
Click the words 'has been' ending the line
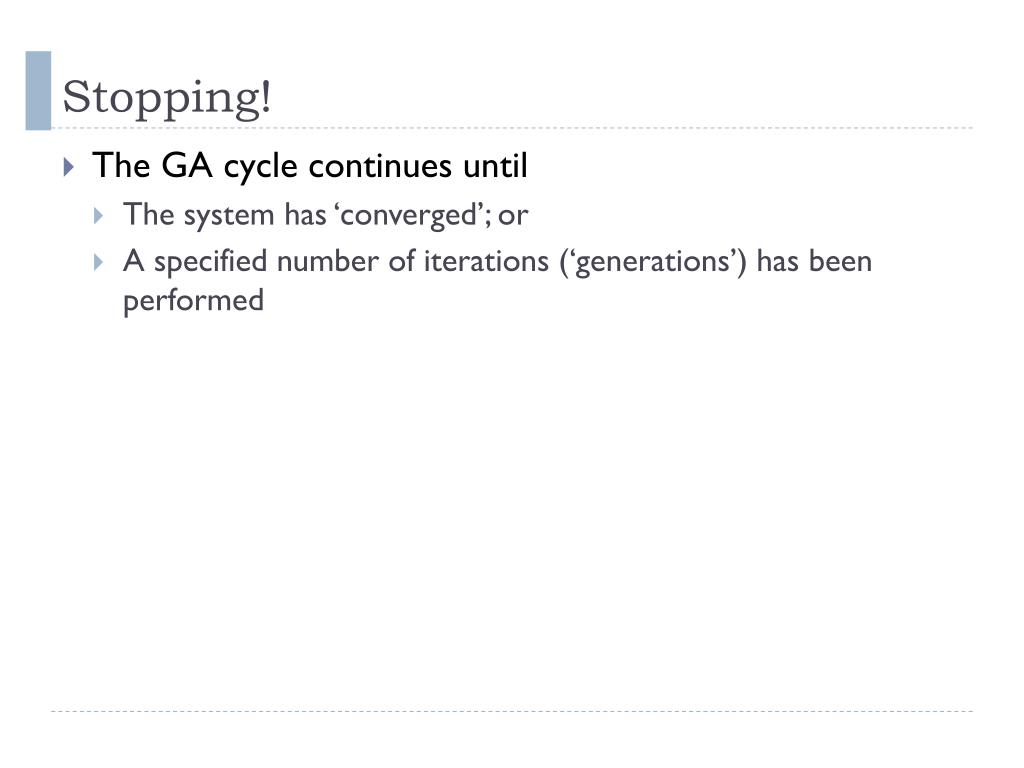click(814, 261)
